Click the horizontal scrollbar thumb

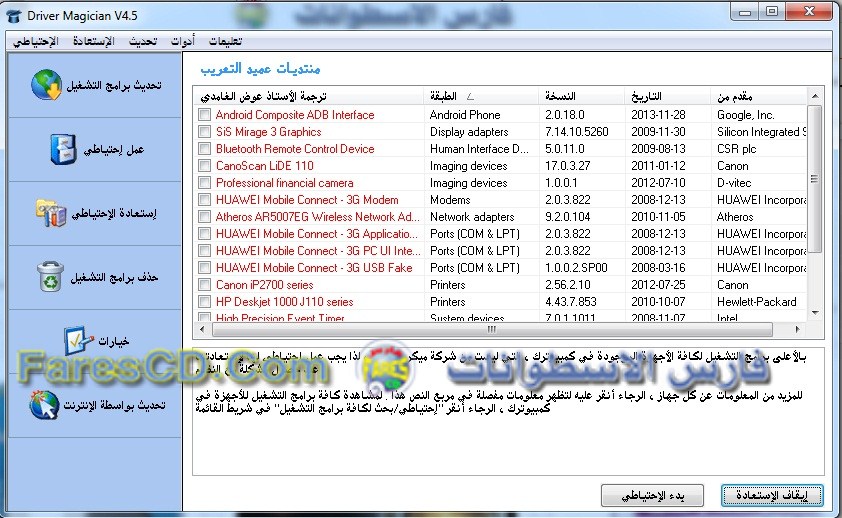tap(492, 330)
